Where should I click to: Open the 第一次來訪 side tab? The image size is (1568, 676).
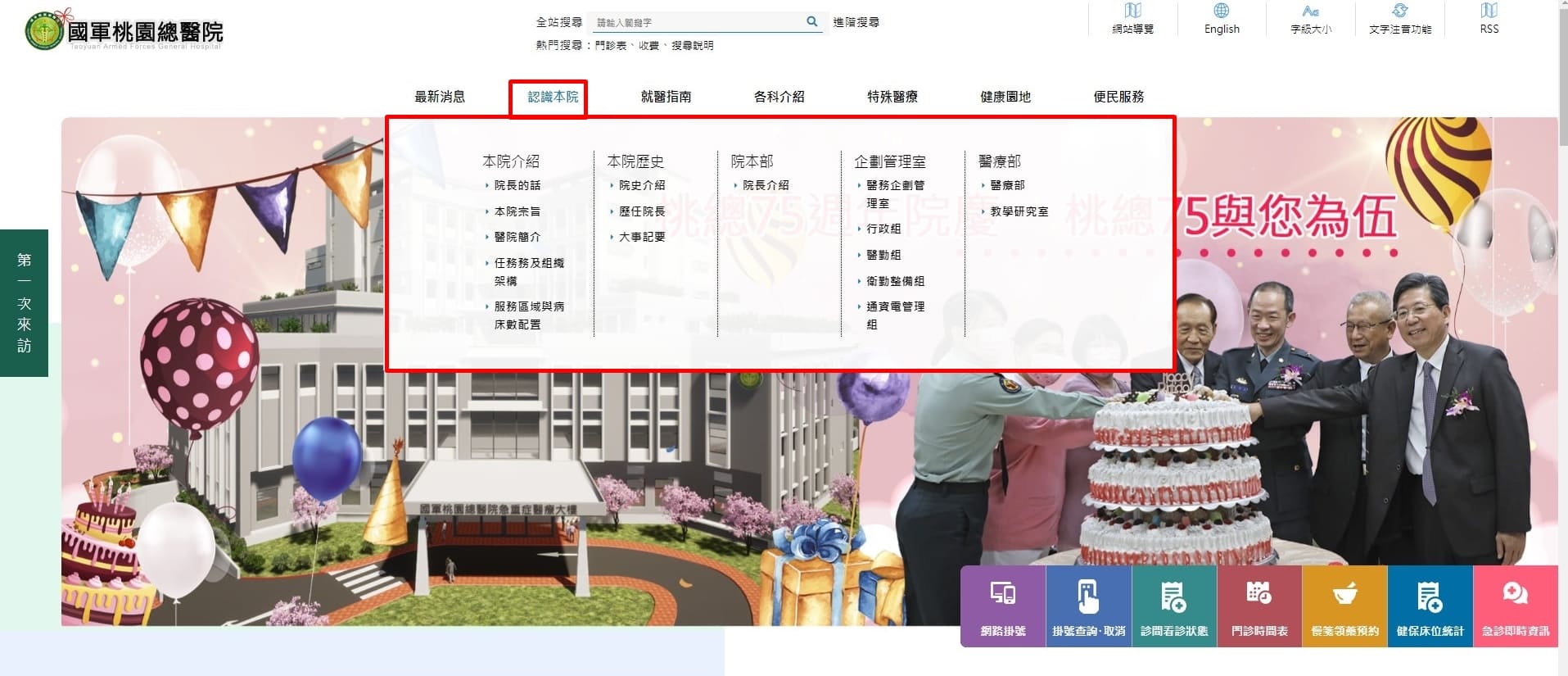click(25, 302)
